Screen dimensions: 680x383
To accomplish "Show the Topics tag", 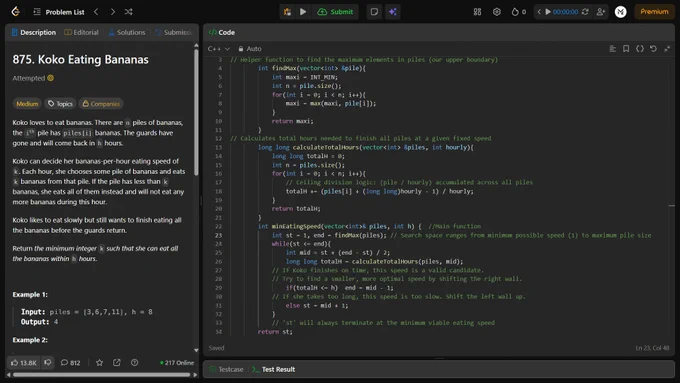I will [x=60, y=104].
